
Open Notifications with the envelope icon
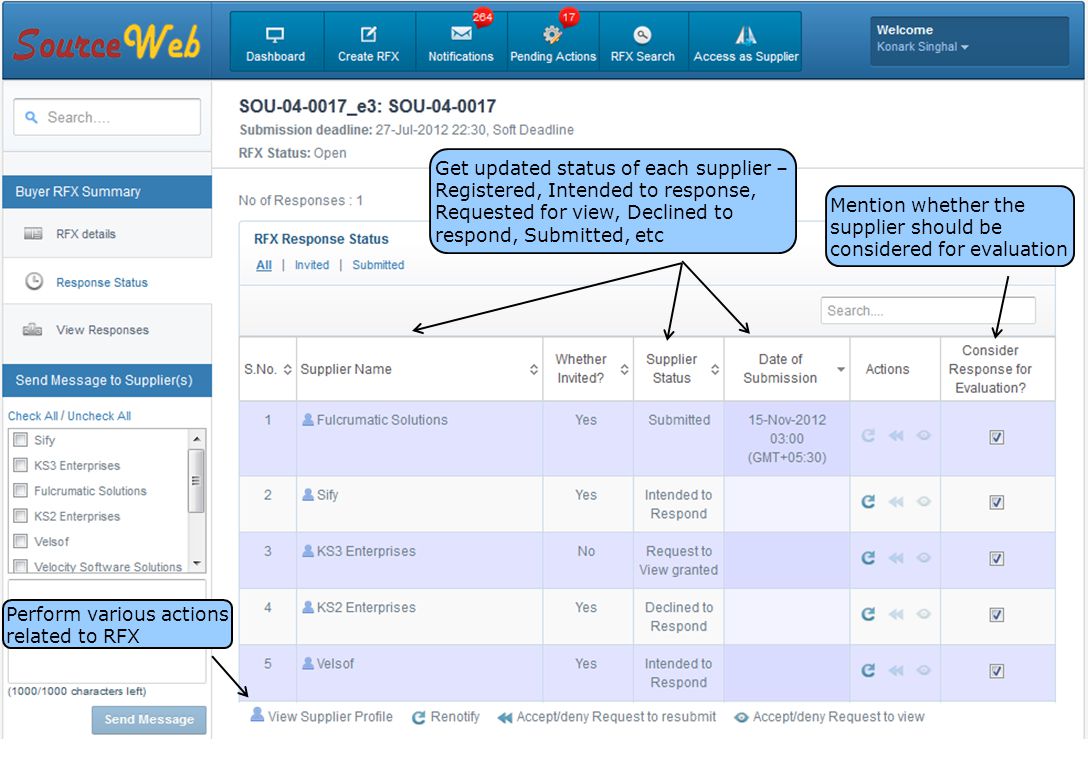(x=461, y=33)
